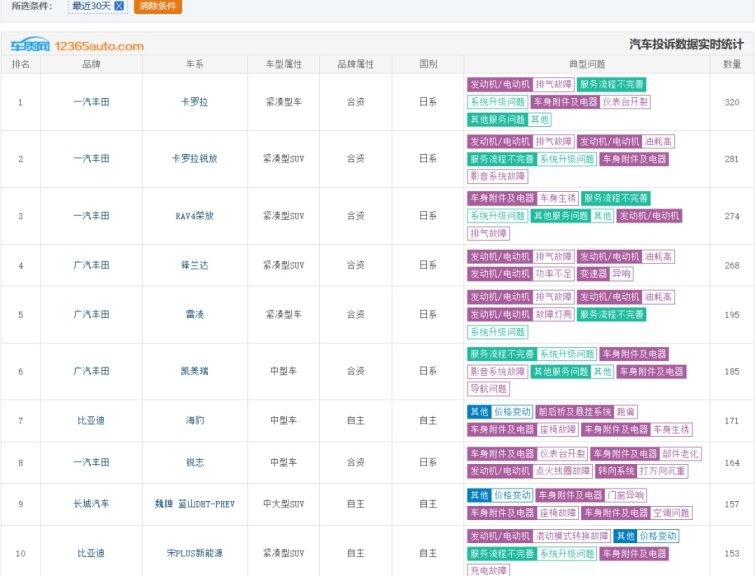Open the 卡罗拉 car series link
Viewport: 756px width, 576px height.
tap(195, 102)
